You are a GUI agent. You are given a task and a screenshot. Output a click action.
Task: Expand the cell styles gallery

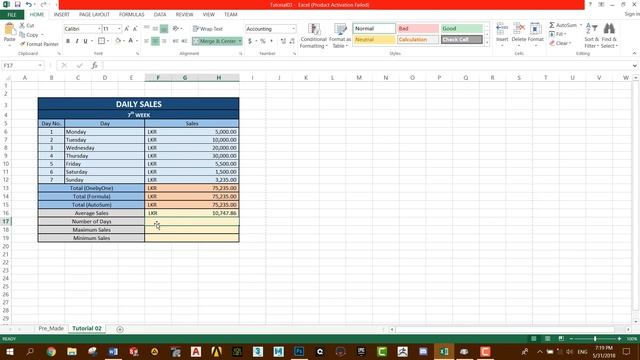click(487, 43)
